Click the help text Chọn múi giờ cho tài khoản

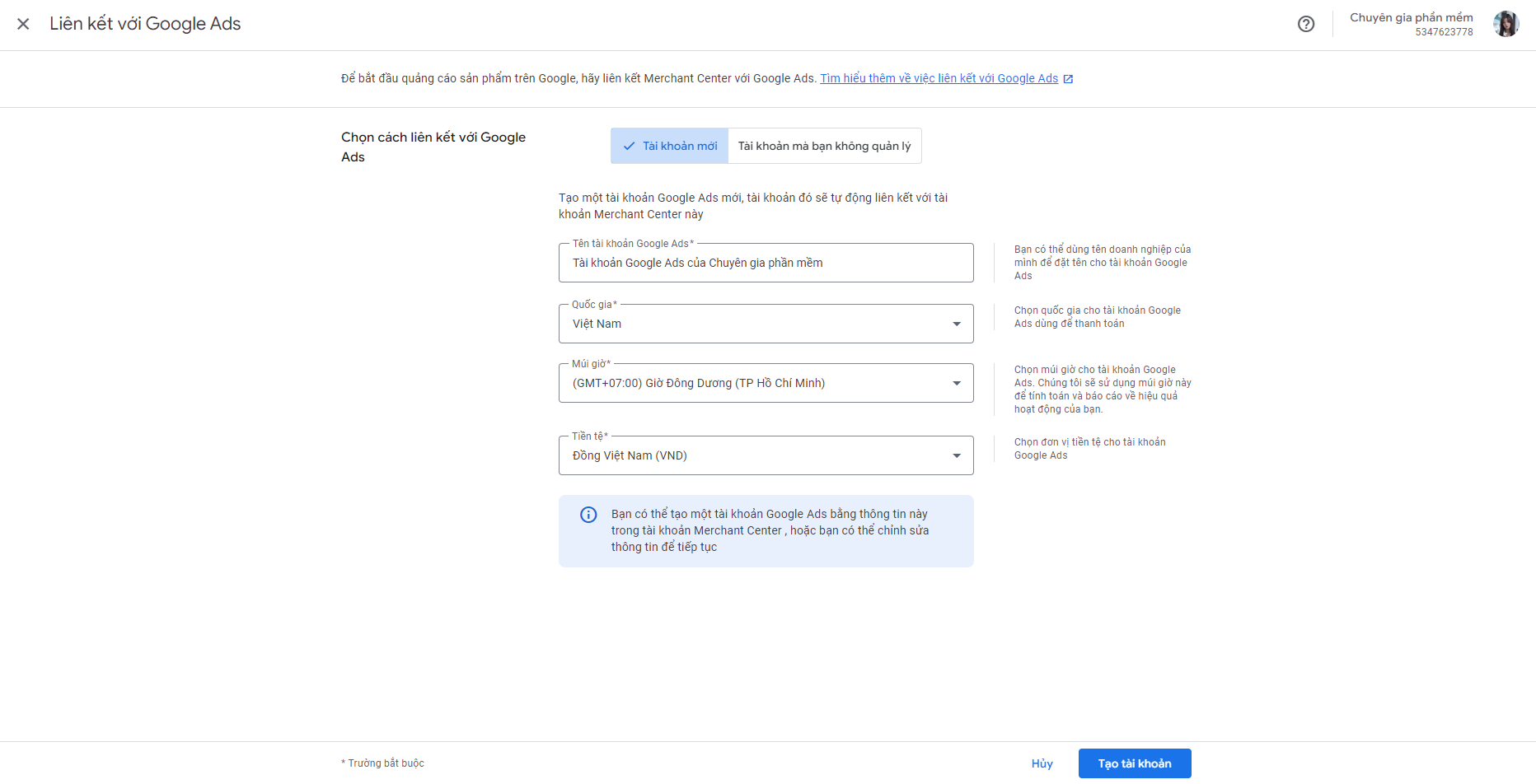1103,390
